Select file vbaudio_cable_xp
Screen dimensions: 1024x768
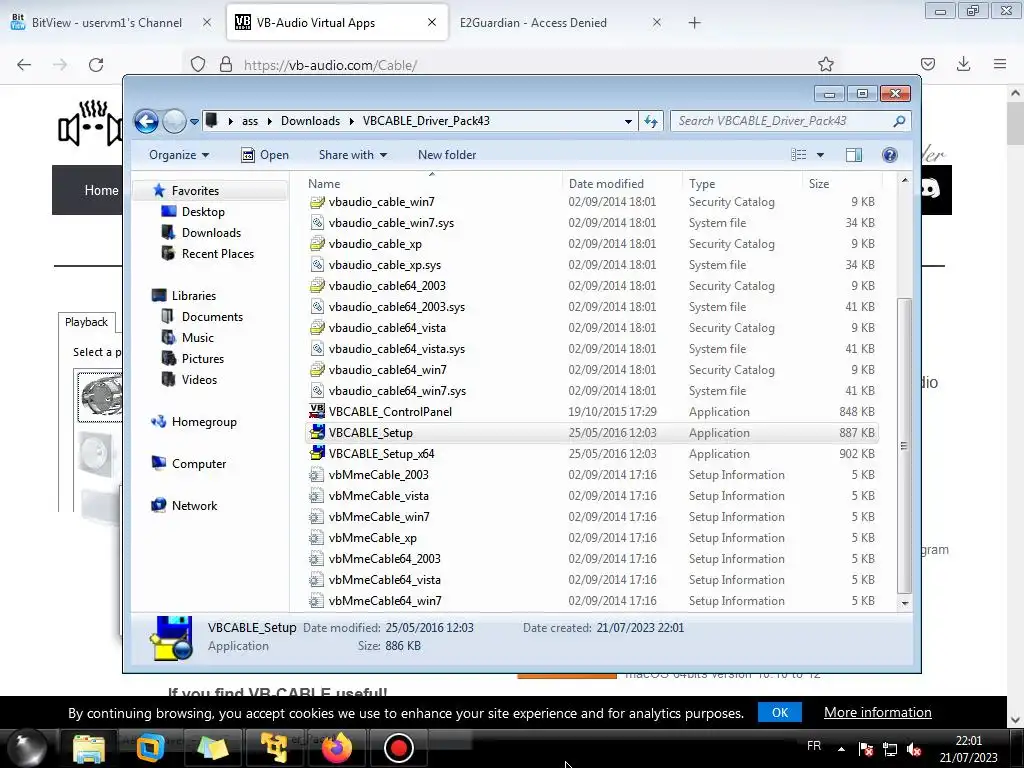pyautogui.click(x=375, y=244)
